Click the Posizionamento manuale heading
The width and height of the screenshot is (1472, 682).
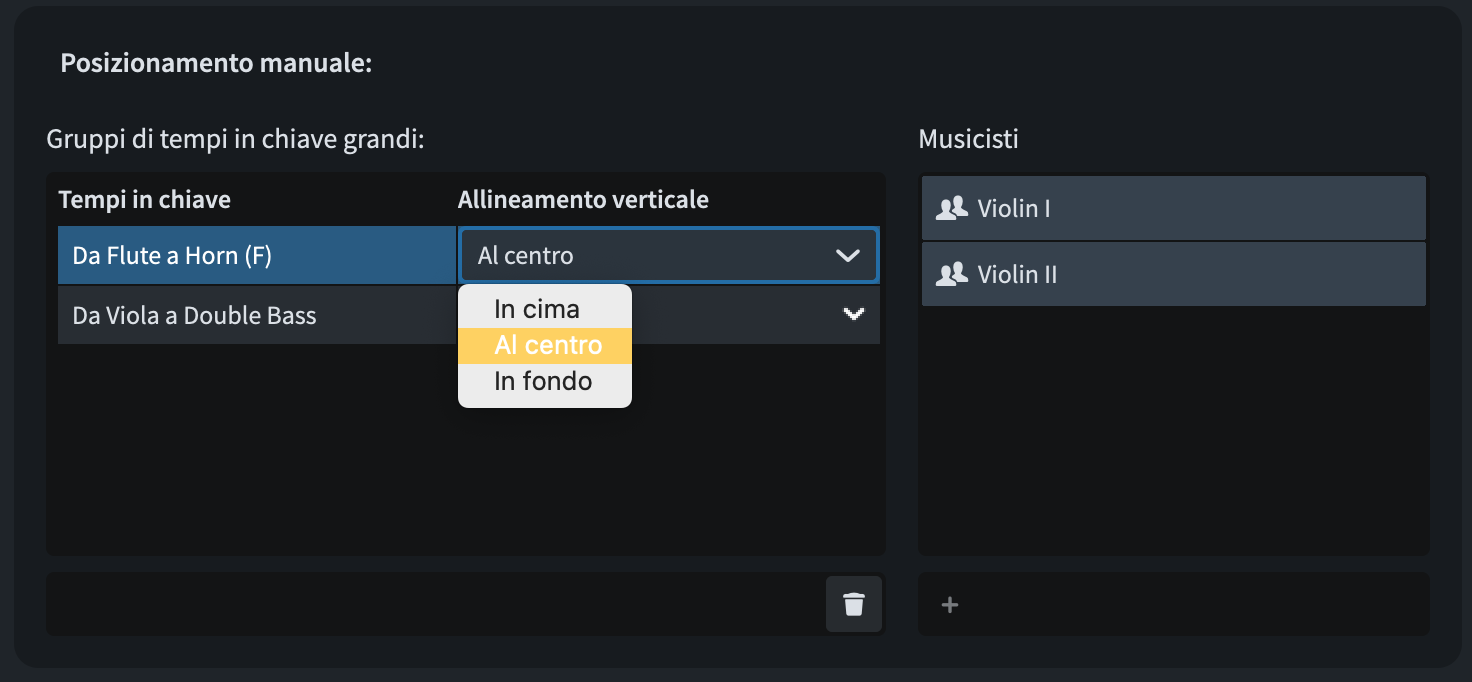point(216,63)
